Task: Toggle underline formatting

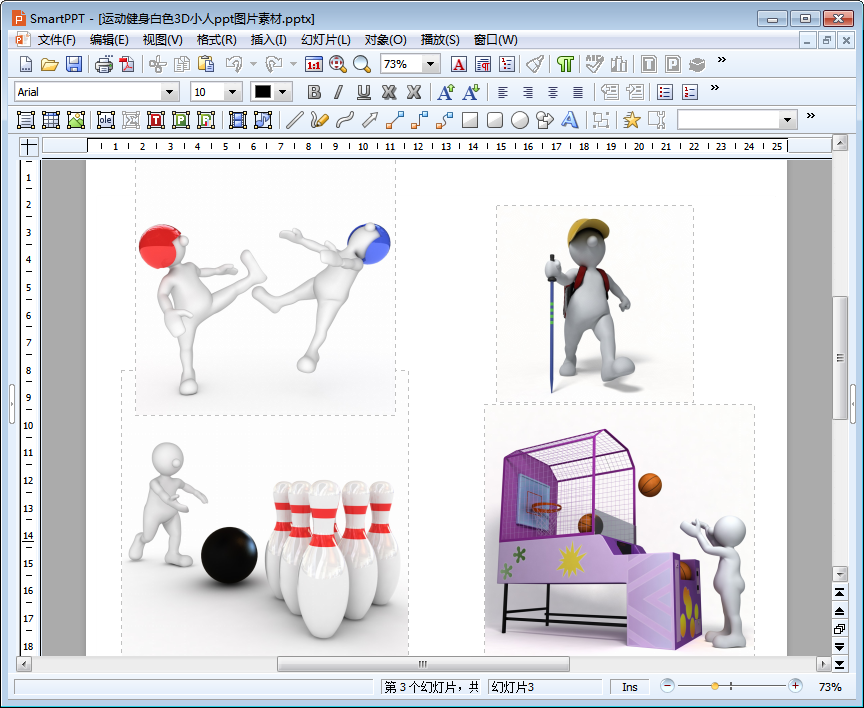Action: coord(363,92)
